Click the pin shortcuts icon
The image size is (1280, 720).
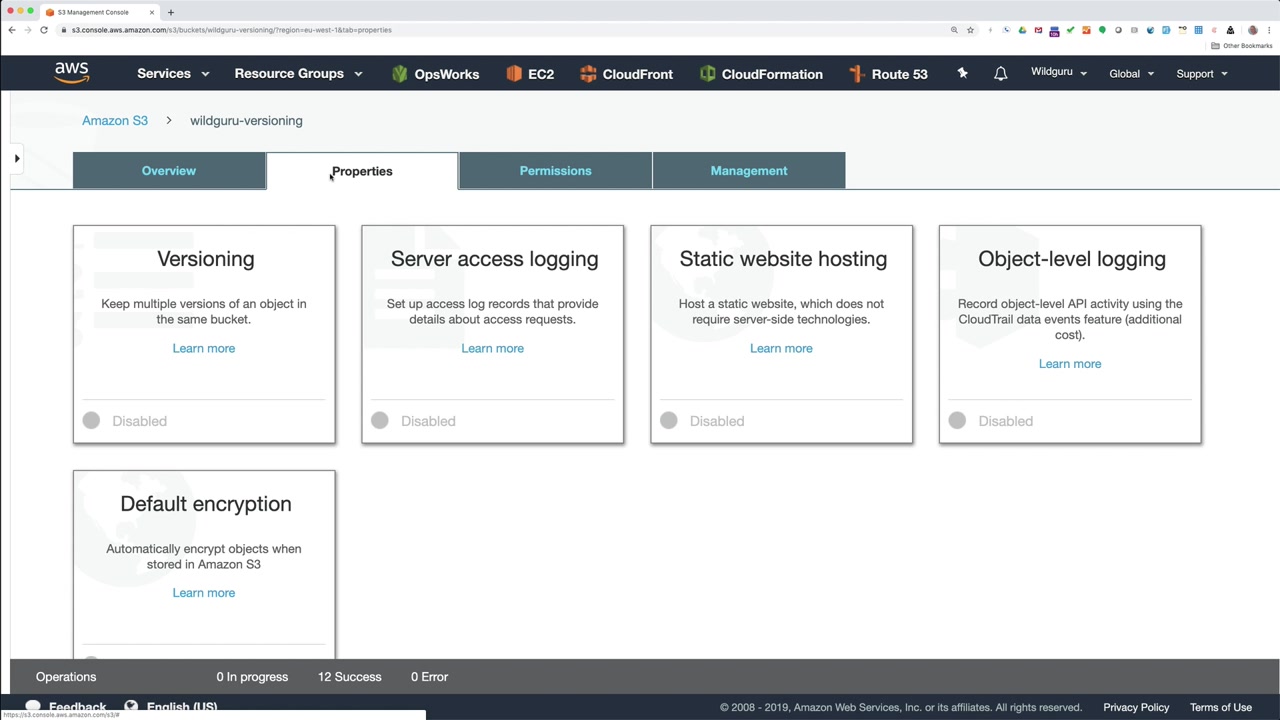click(962, 73)
